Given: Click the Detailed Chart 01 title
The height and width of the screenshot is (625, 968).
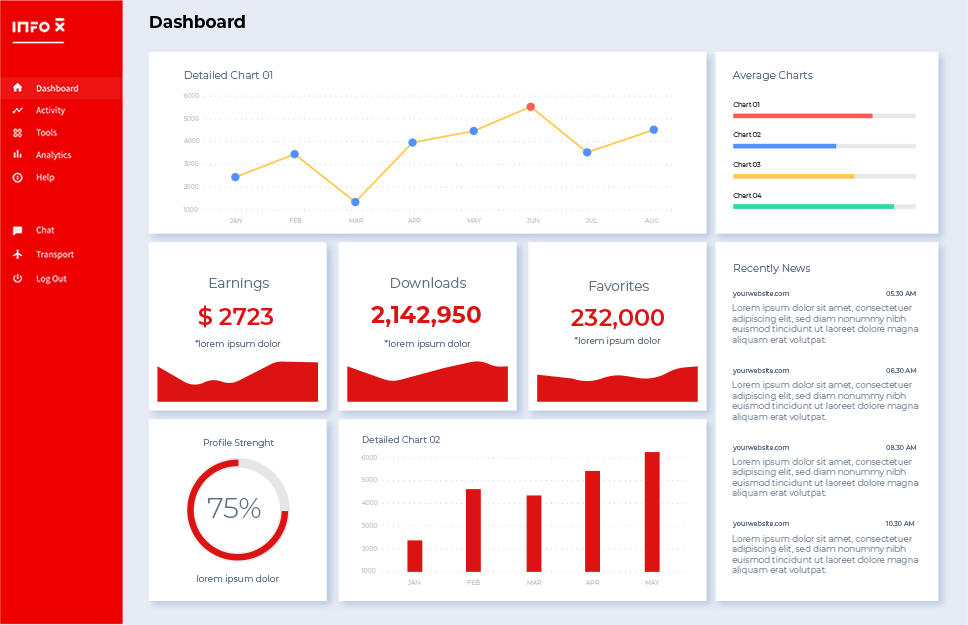Looking at the screenshot, I should [x=228, y=75].
